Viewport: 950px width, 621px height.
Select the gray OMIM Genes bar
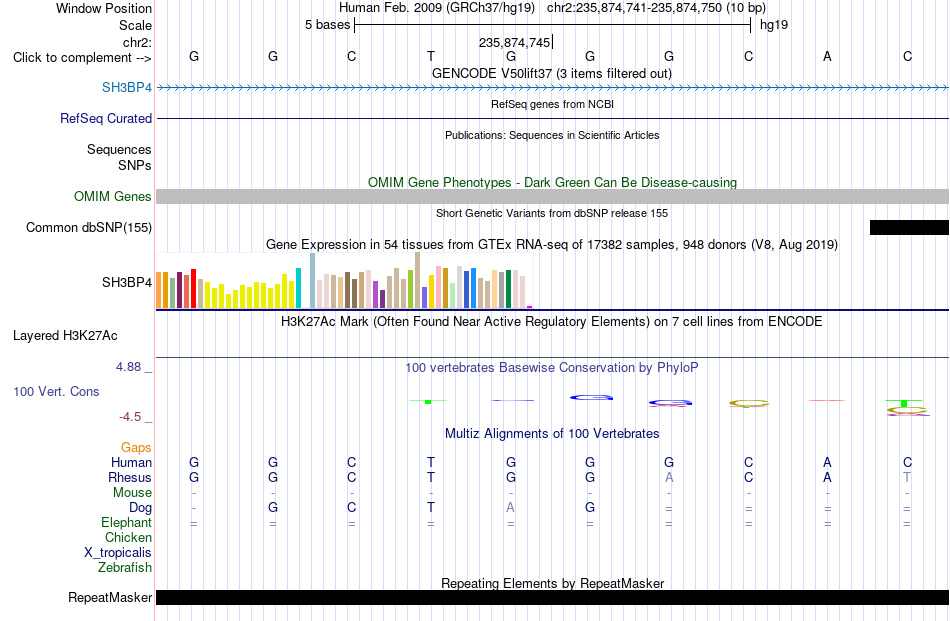tap(553, 196)
